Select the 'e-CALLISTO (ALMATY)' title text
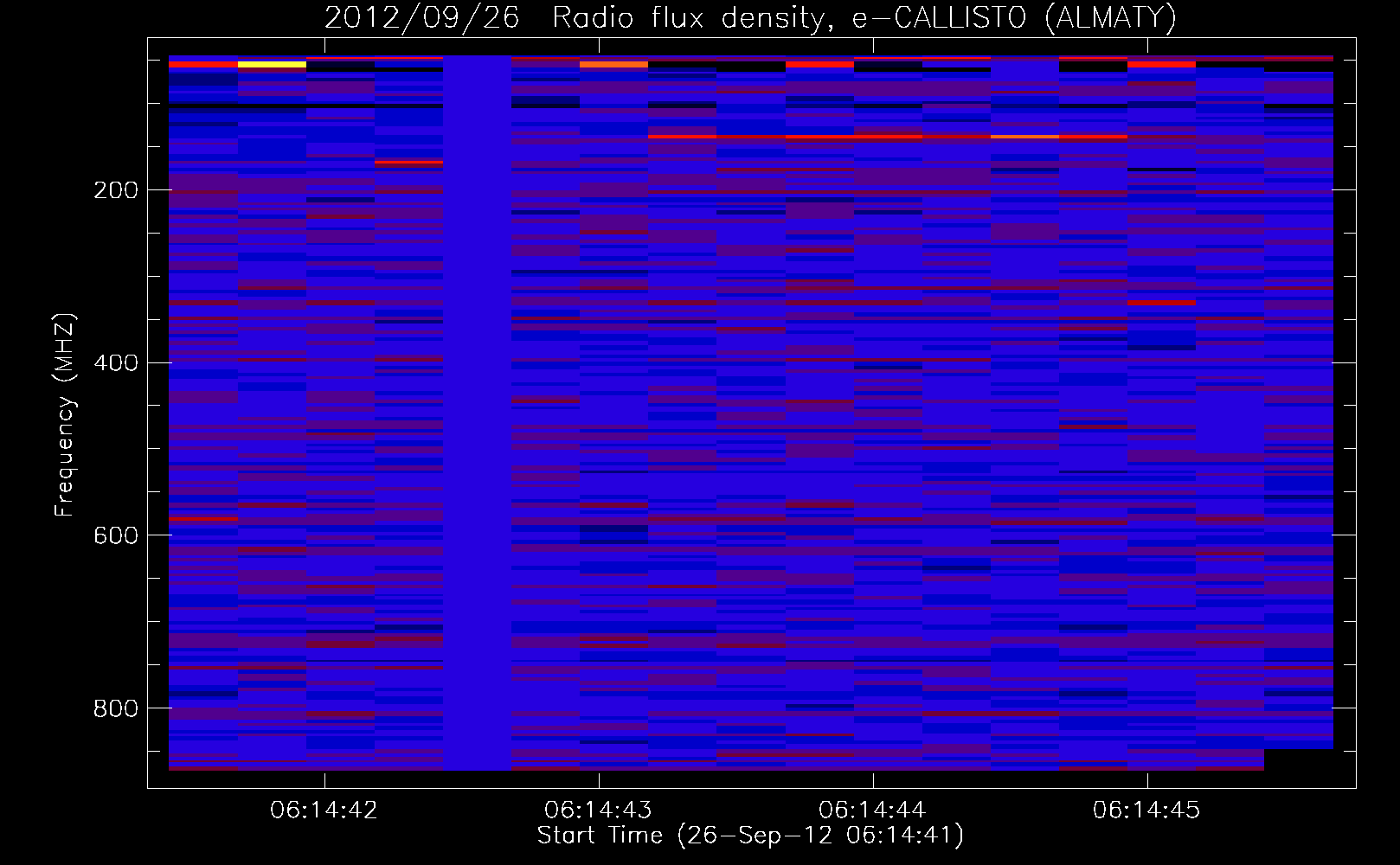The image size is (1400, 865). coord(1014,17)
